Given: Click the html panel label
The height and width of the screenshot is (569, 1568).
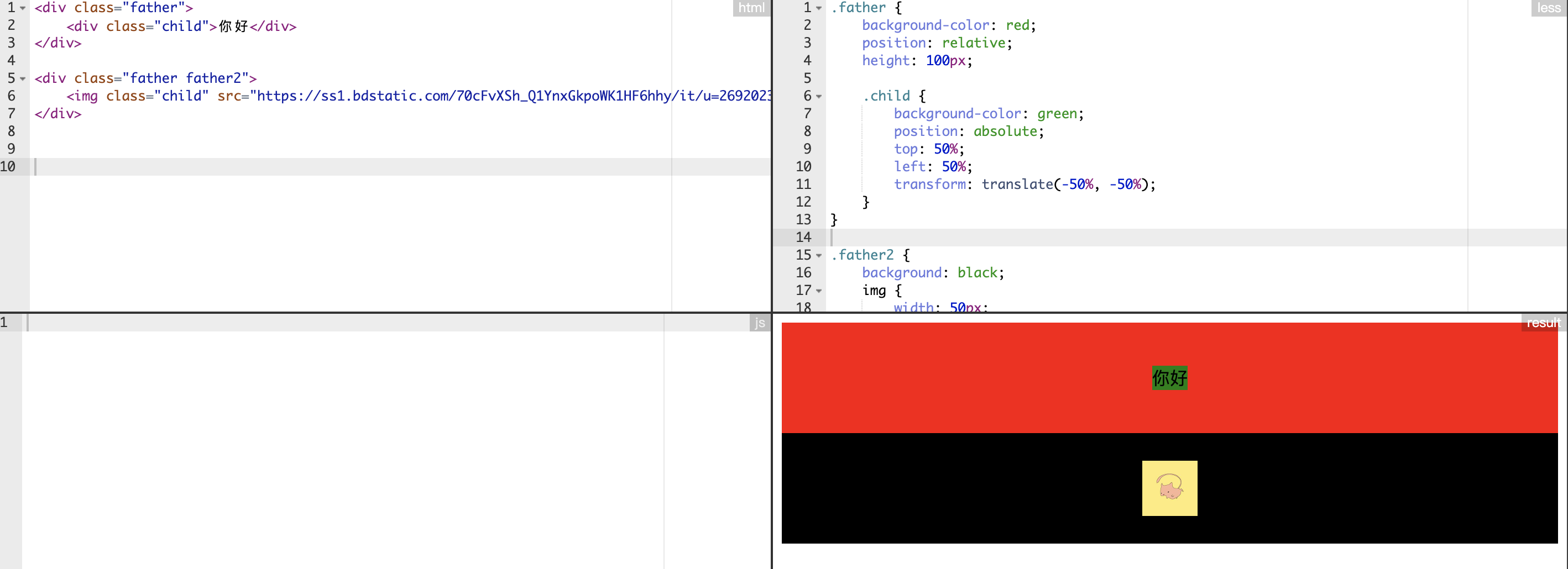Looking at the screenshot, I should click(751, 8).
